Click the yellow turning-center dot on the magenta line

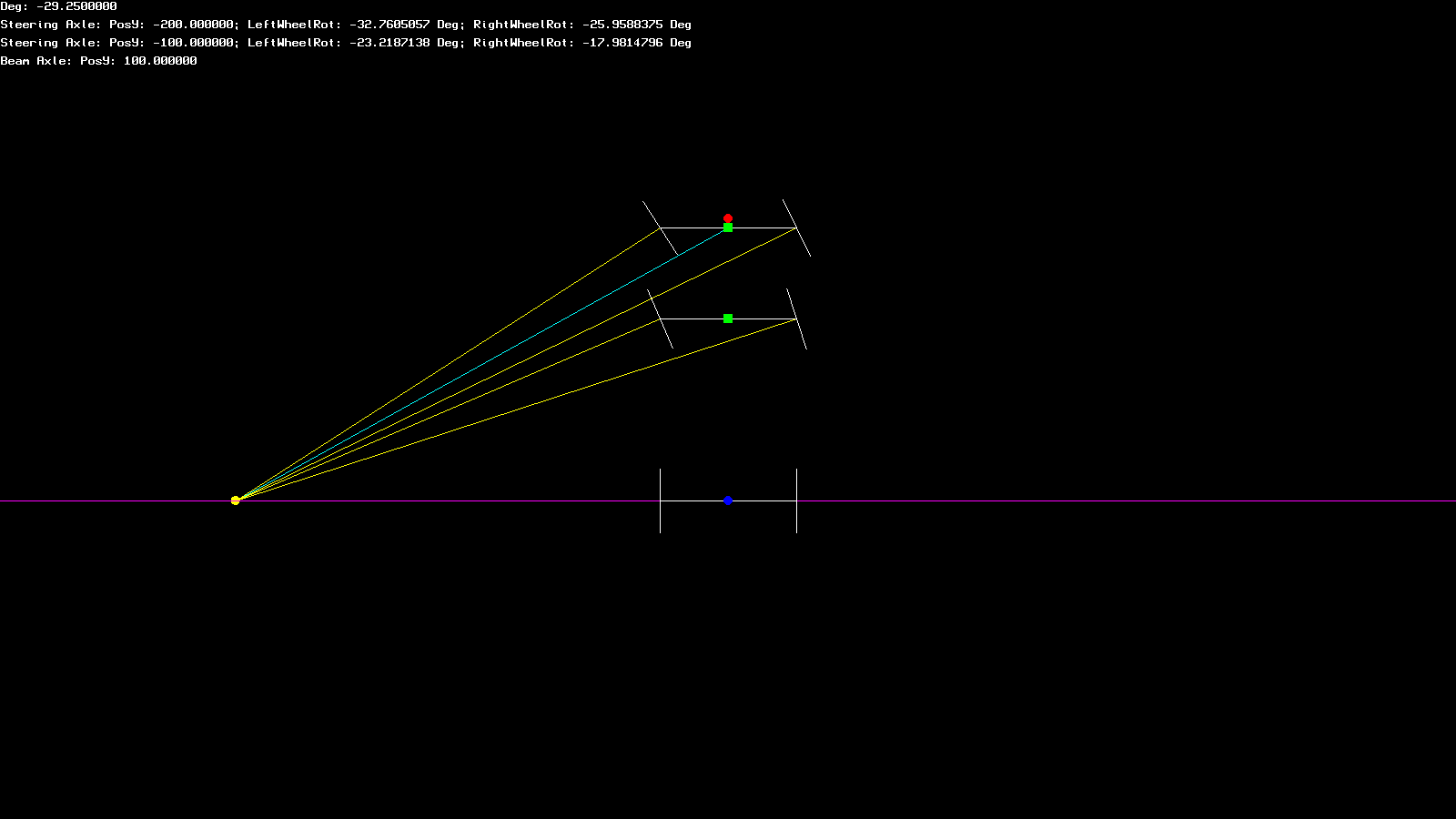pos(235,500)
